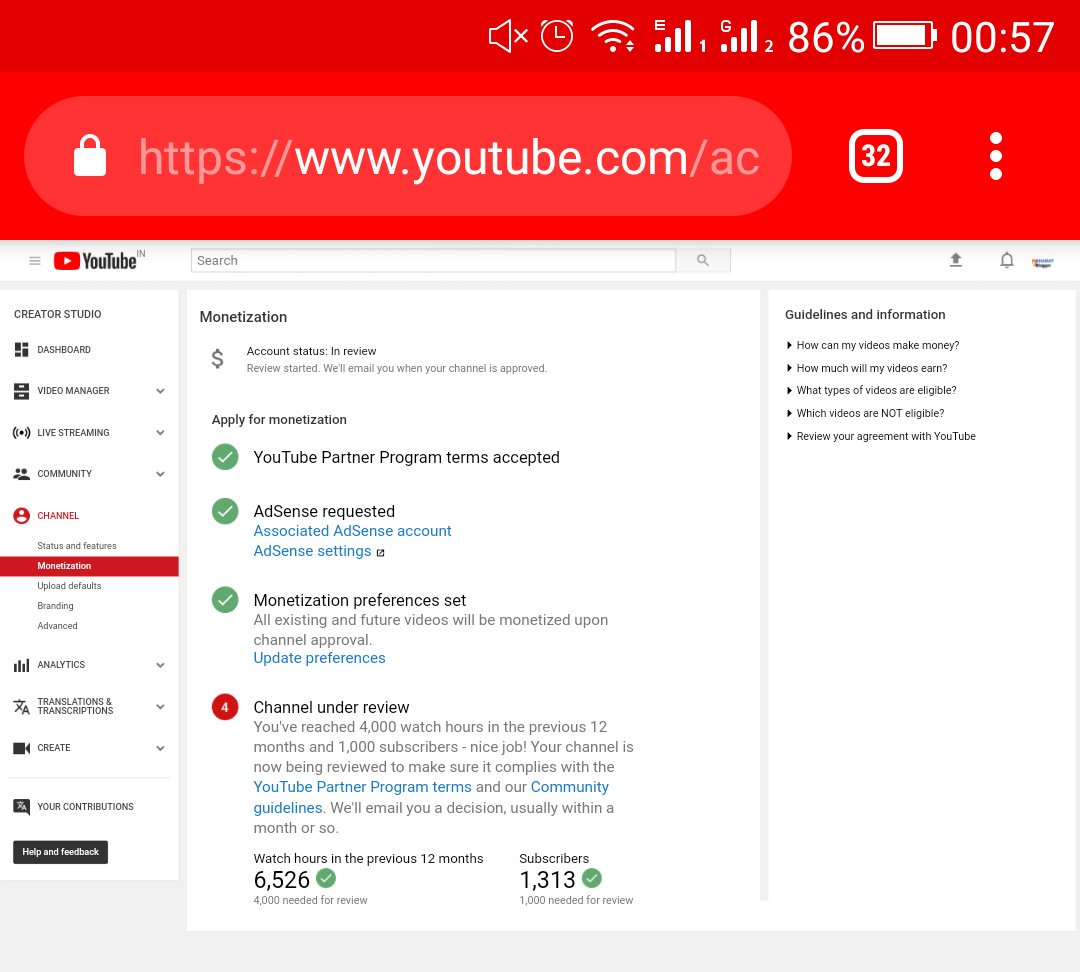Open the Dashboard menu label
This screenshot has height=972, width=1080.
(x=64, y=349)
